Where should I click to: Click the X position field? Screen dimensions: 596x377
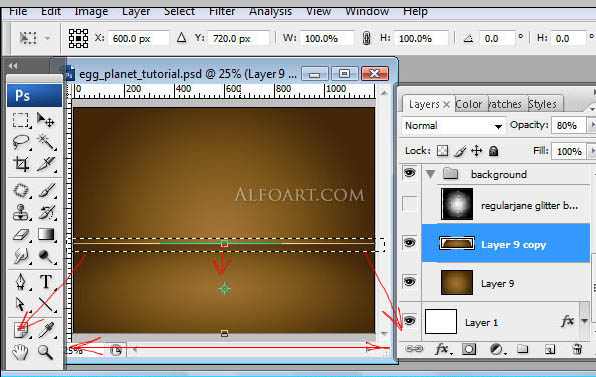click(138, 38)
